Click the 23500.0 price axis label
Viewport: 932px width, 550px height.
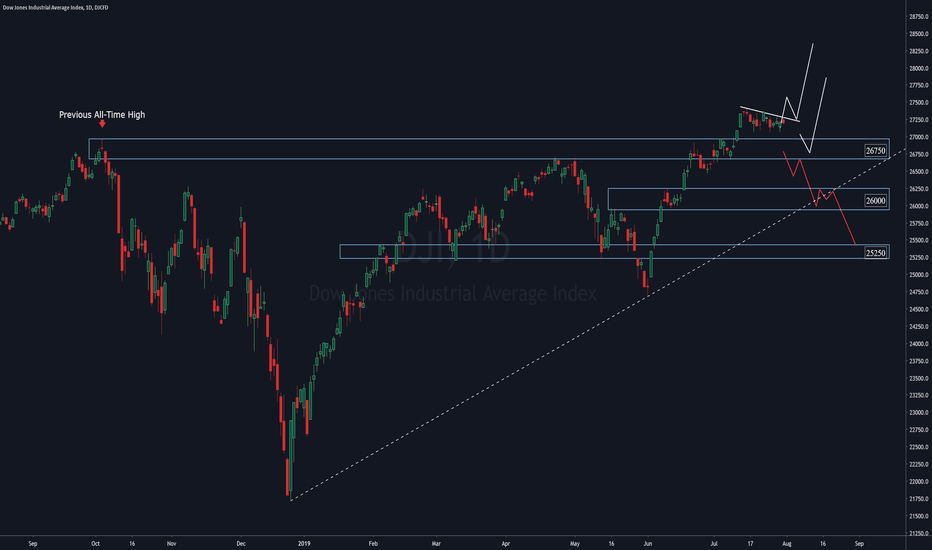pyautogui.click(x=918, y=379)
